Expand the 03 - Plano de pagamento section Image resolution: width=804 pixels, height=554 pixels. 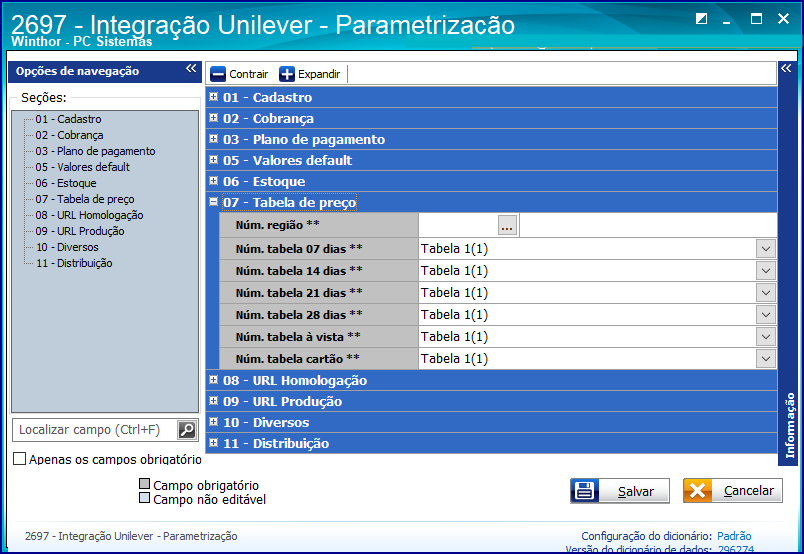click(214, 138)
